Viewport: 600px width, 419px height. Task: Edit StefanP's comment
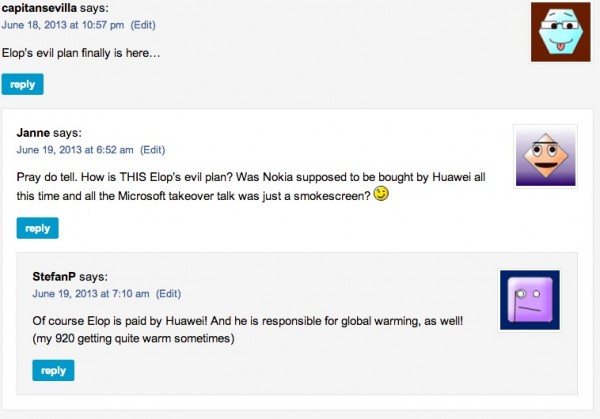point(168,293)
